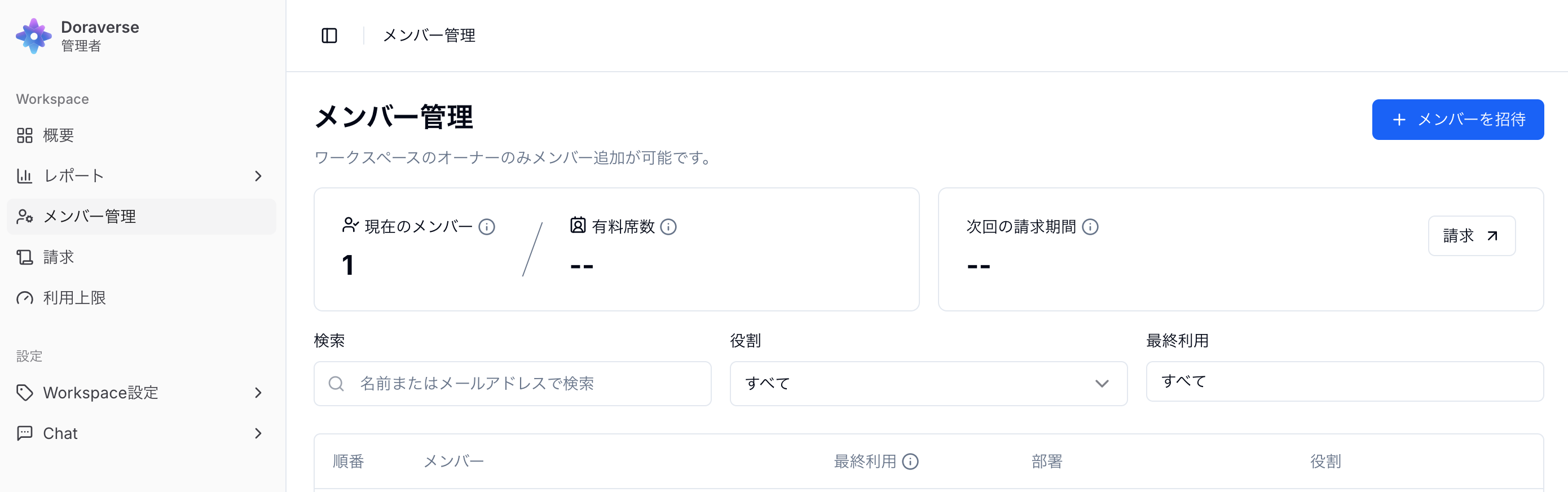
Task: Click the 請求 external link button
Action: [1470, 236]
